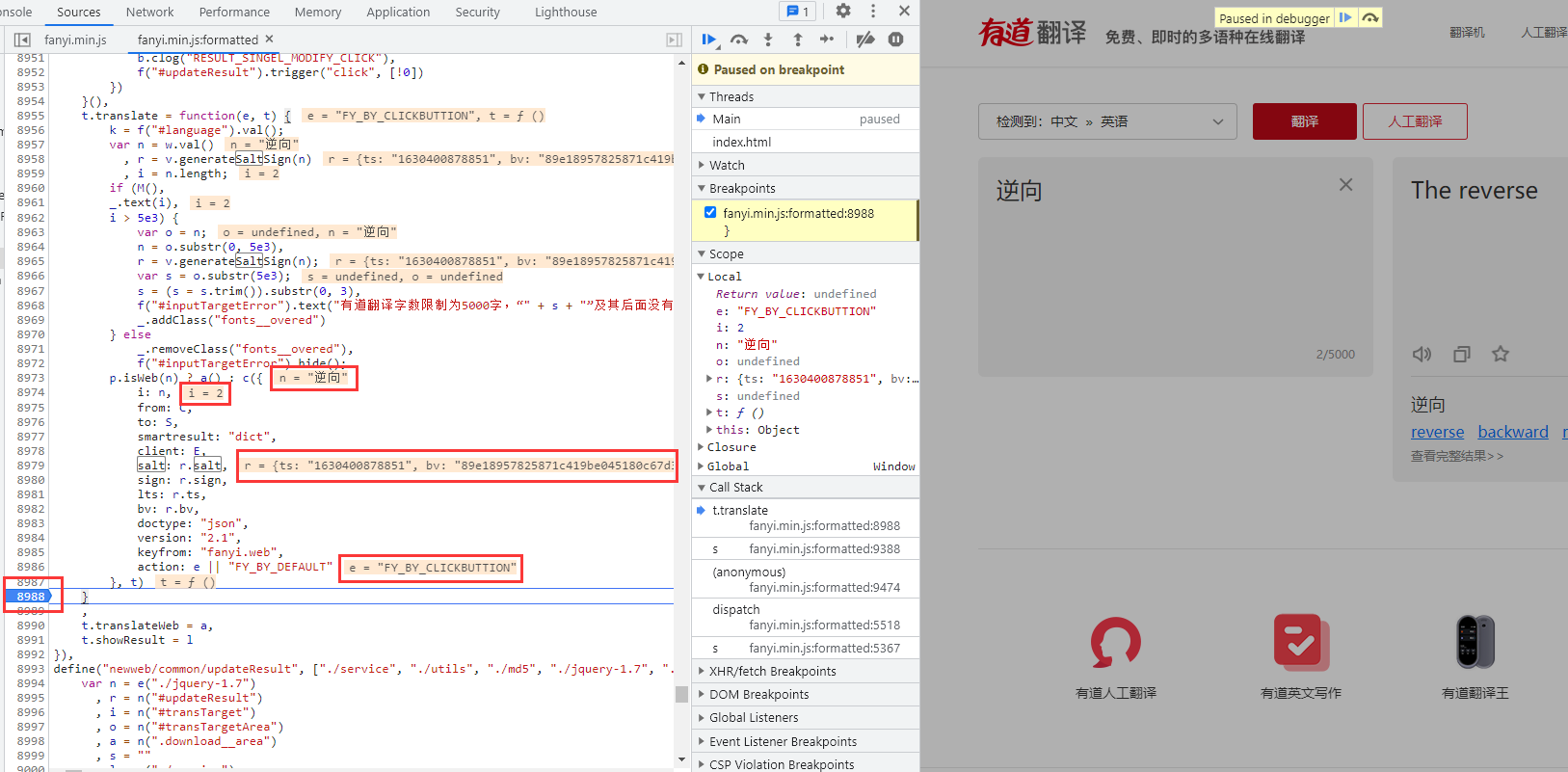Image resolution: width=1568 pixels, height=772 pixels.
Task: Open the language detection dropdown
Action: pos(1109,121)
